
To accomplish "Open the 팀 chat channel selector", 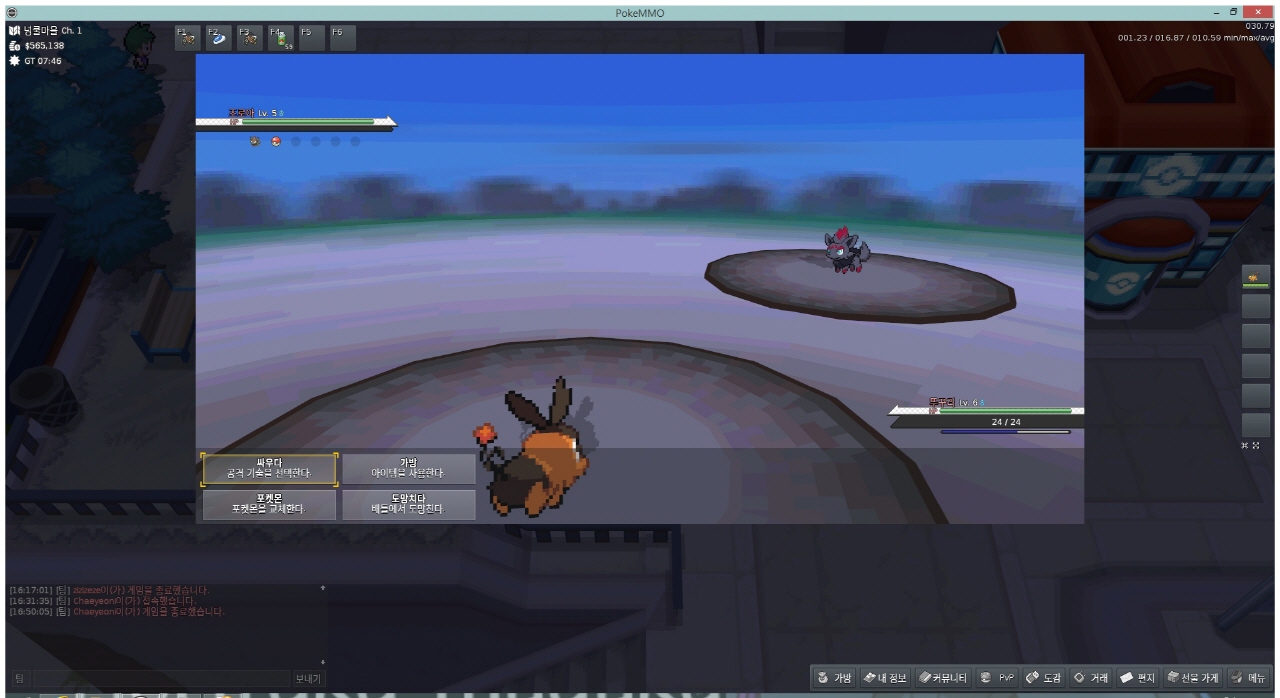I will 20,678.
